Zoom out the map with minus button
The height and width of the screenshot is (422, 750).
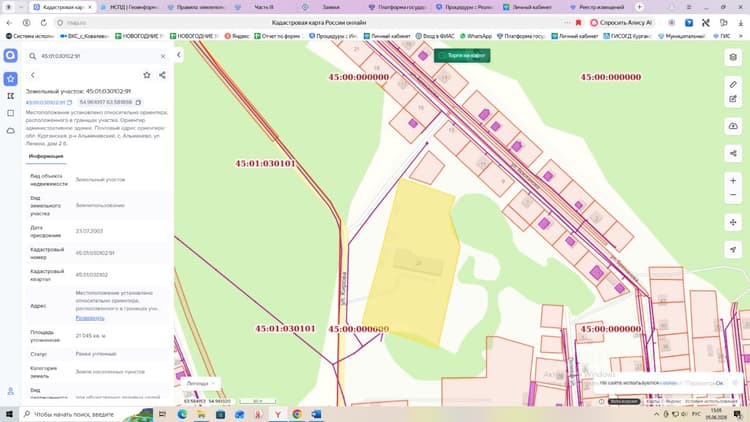733,195
